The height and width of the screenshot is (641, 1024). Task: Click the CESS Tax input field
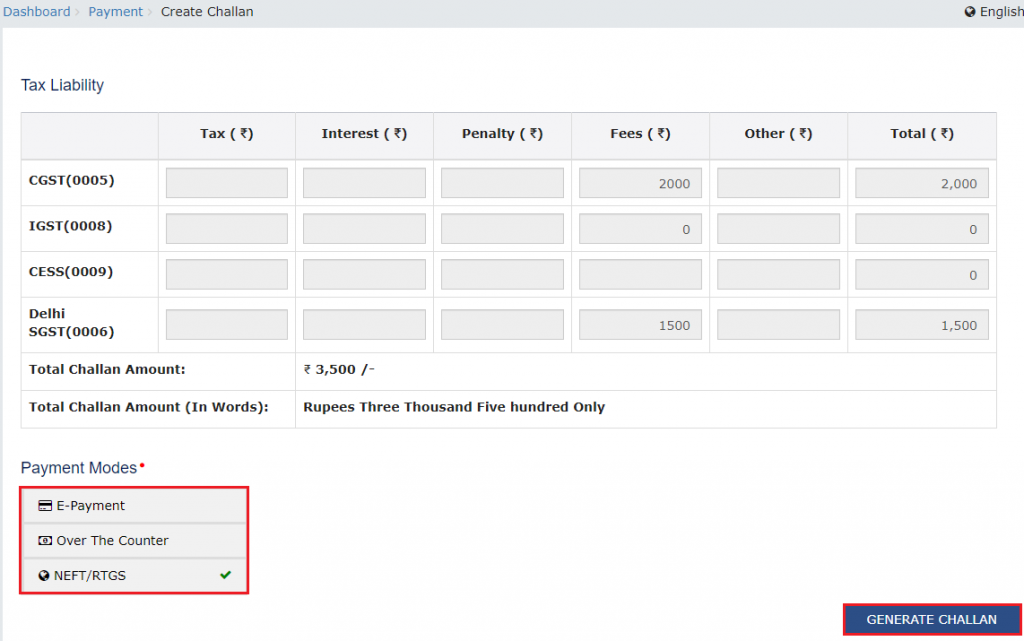click(227, 274)
